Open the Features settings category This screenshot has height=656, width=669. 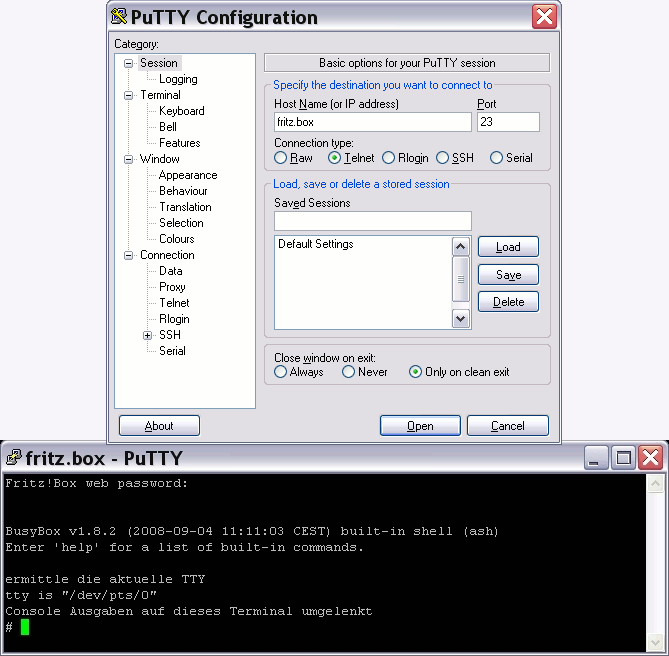pyautogui.click(x=179, y=143)
